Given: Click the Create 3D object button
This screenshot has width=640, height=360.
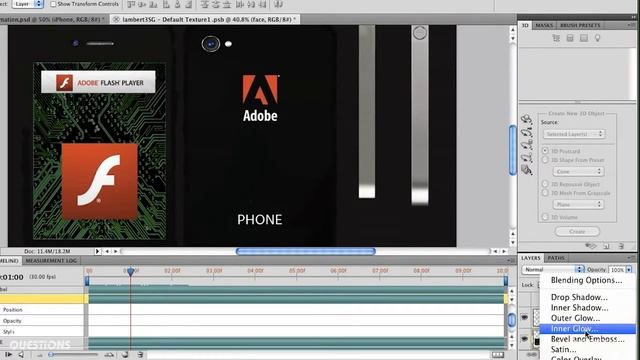Looking at the screenshot, I should click(577, 231).
